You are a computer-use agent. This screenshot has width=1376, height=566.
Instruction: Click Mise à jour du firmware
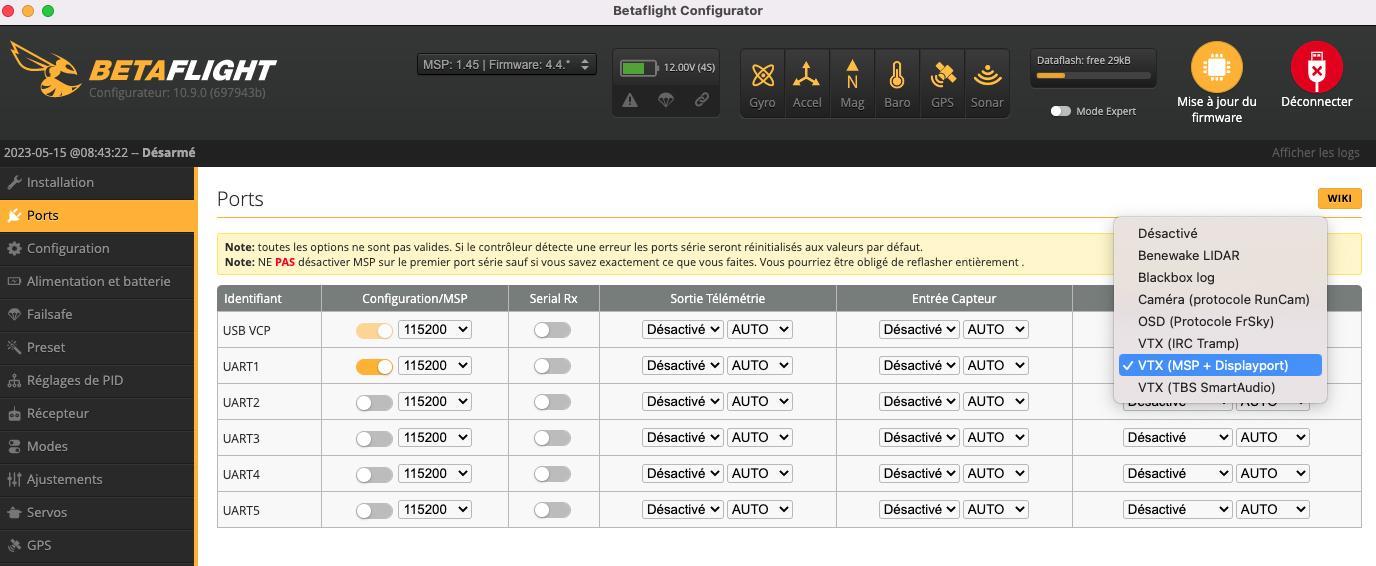(1216, 109)
